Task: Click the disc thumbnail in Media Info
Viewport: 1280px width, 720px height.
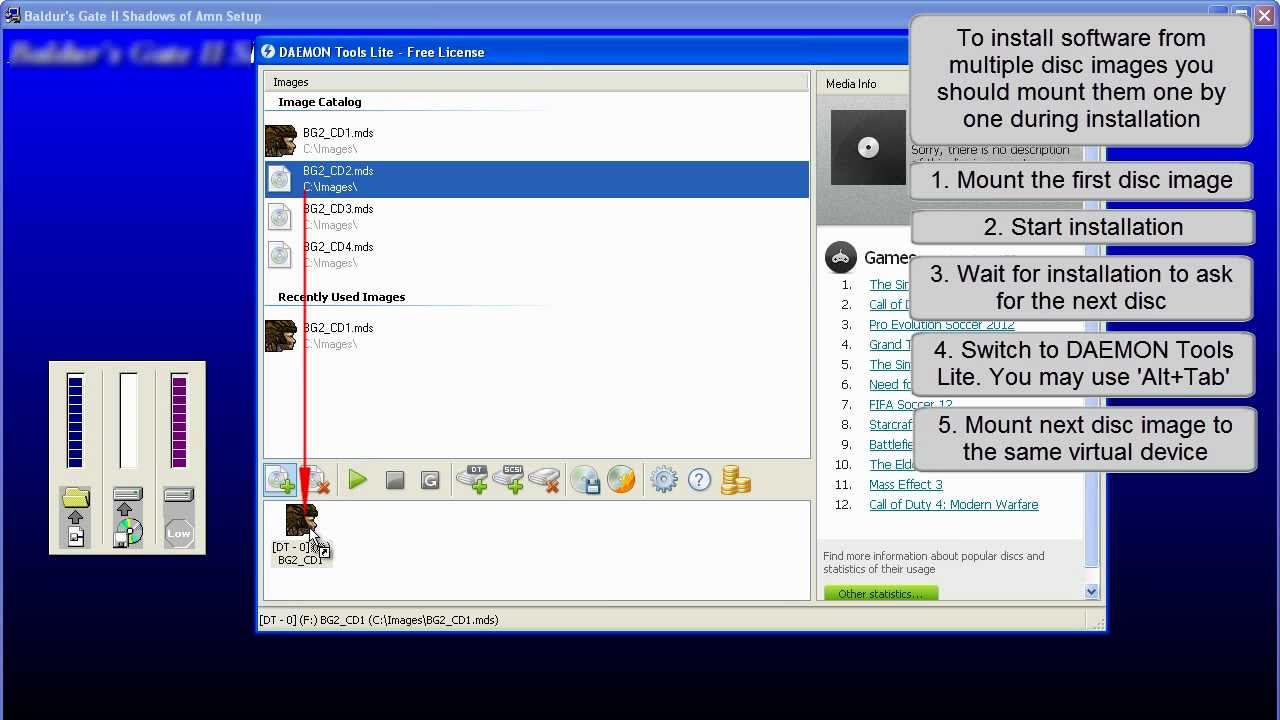Action: pyautogui.click(x=868, y=148)
